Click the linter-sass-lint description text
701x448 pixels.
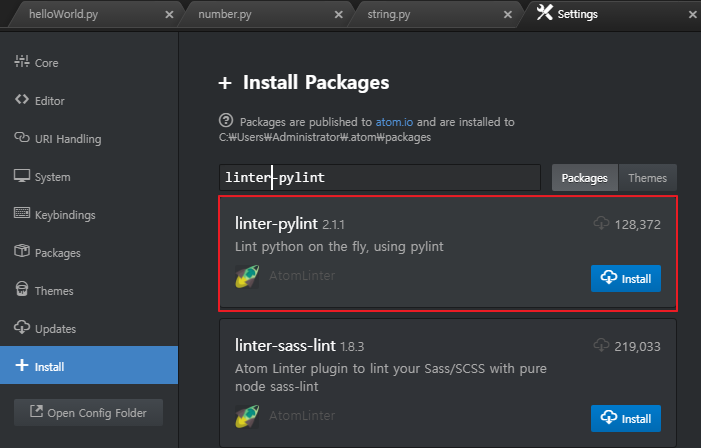pos(391,377)
